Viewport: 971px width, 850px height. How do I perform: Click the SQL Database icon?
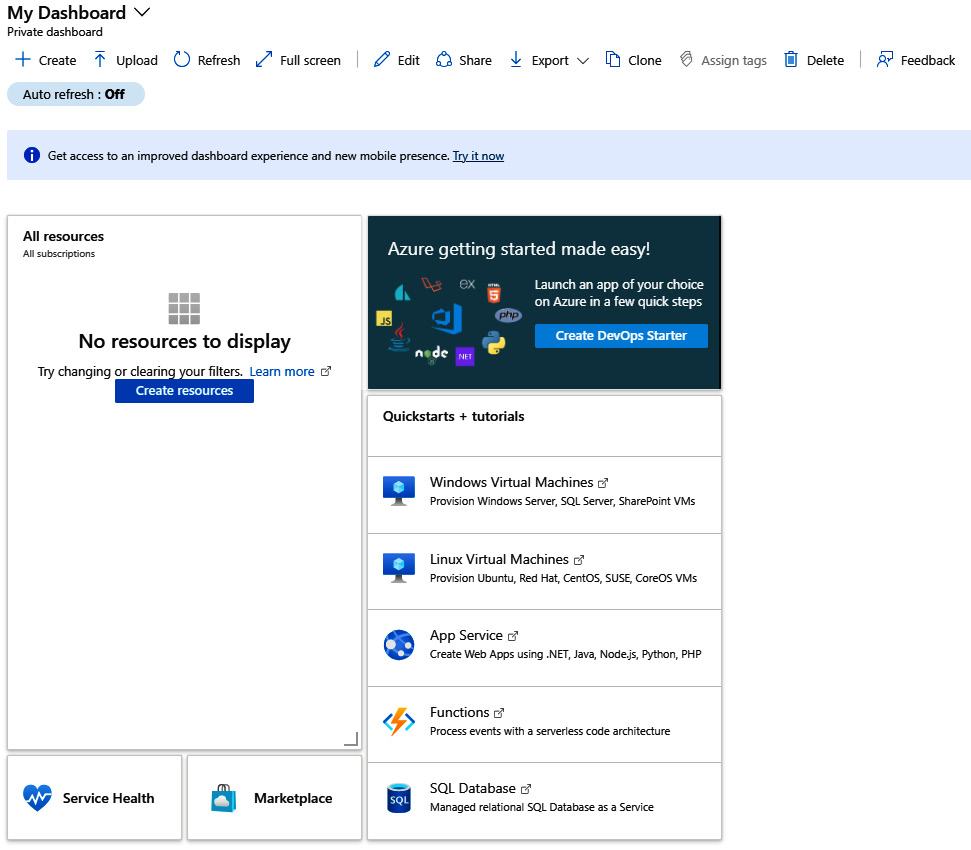tap(399, 798)
